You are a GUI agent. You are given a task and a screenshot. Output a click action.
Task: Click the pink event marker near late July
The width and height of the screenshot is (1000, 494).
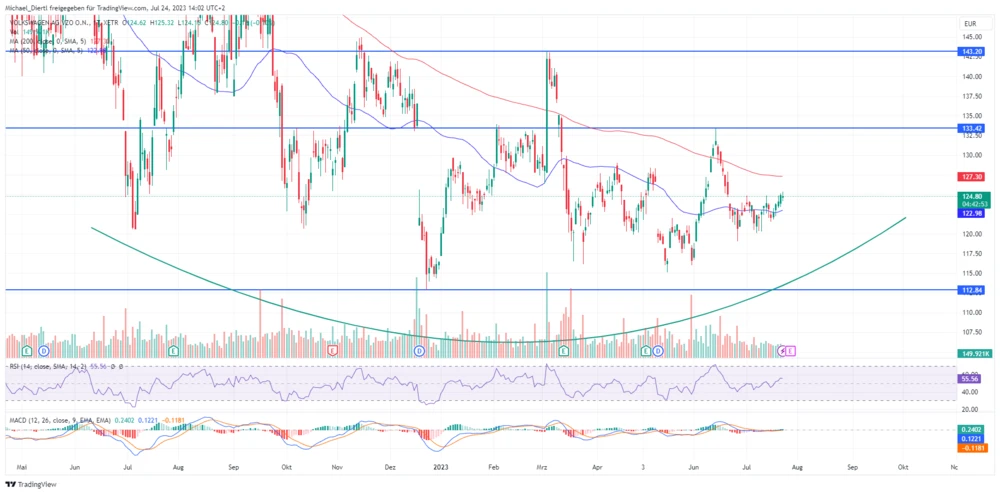pos(791,351)
